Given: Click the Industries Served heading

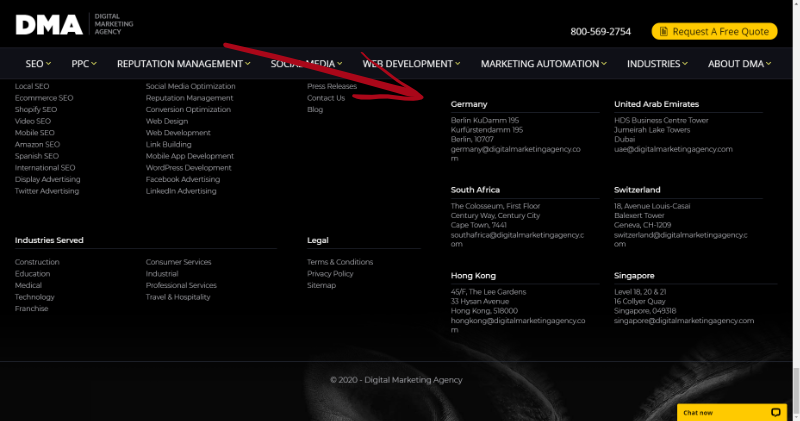Looking at the screenshot, I should (x=49, y=240).
